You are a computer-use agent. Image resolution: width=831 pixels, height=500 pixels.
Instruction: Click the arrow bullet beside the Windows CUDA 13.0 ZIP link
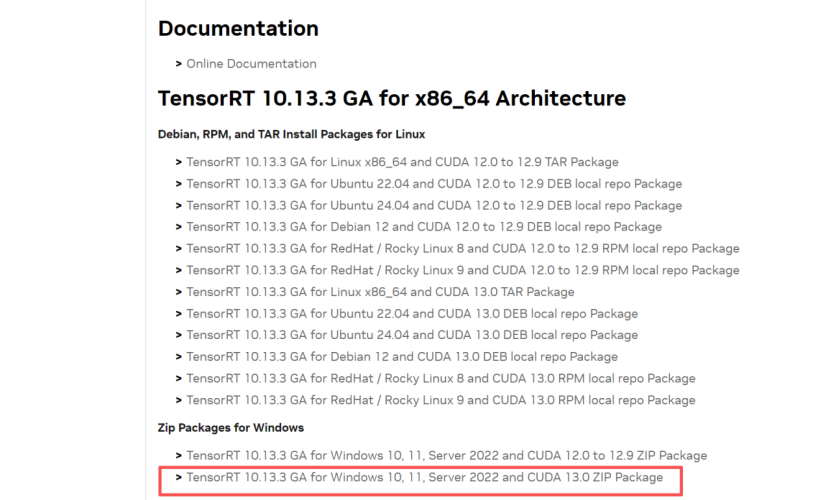[179, 478]
